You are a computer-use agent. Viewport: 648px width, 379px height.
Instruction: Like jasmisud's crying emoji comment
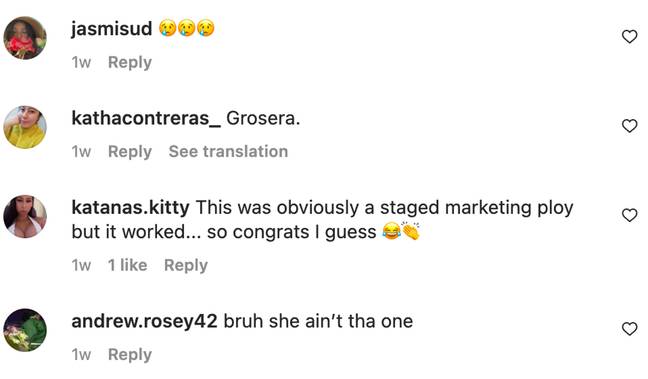click(629, 37)
